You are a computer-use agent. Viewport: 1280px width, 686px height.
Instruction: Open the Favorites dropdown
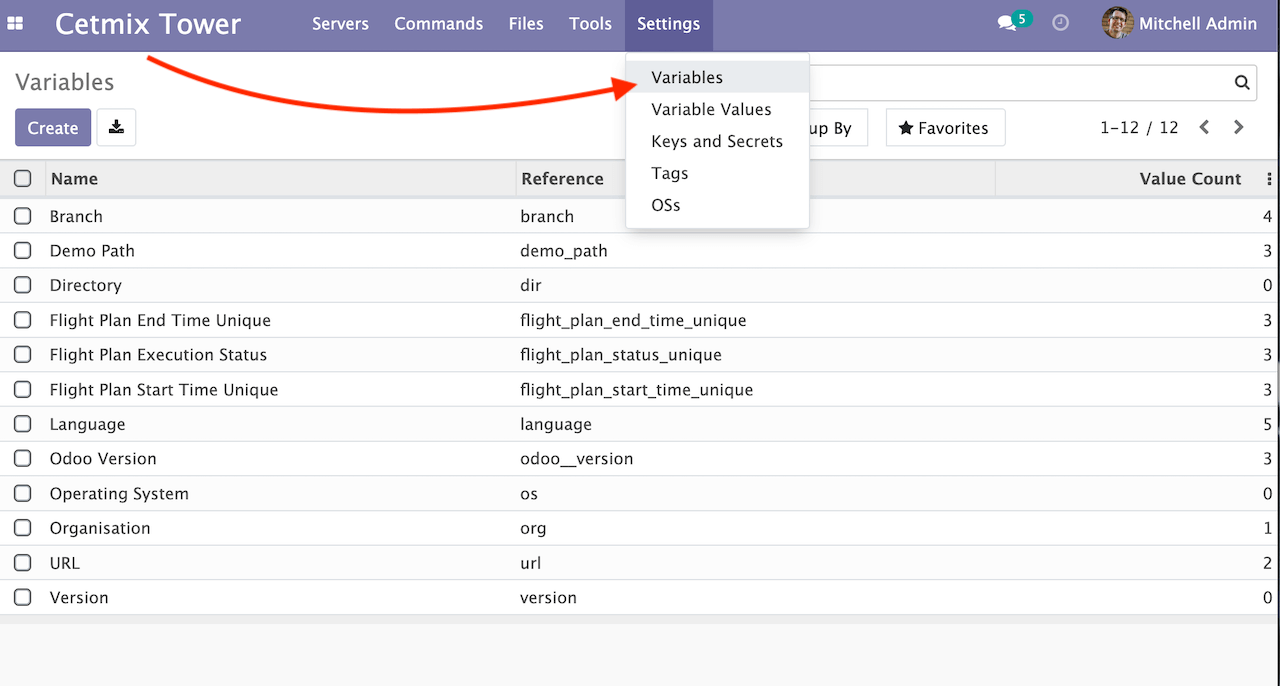(x=944, y=127)
